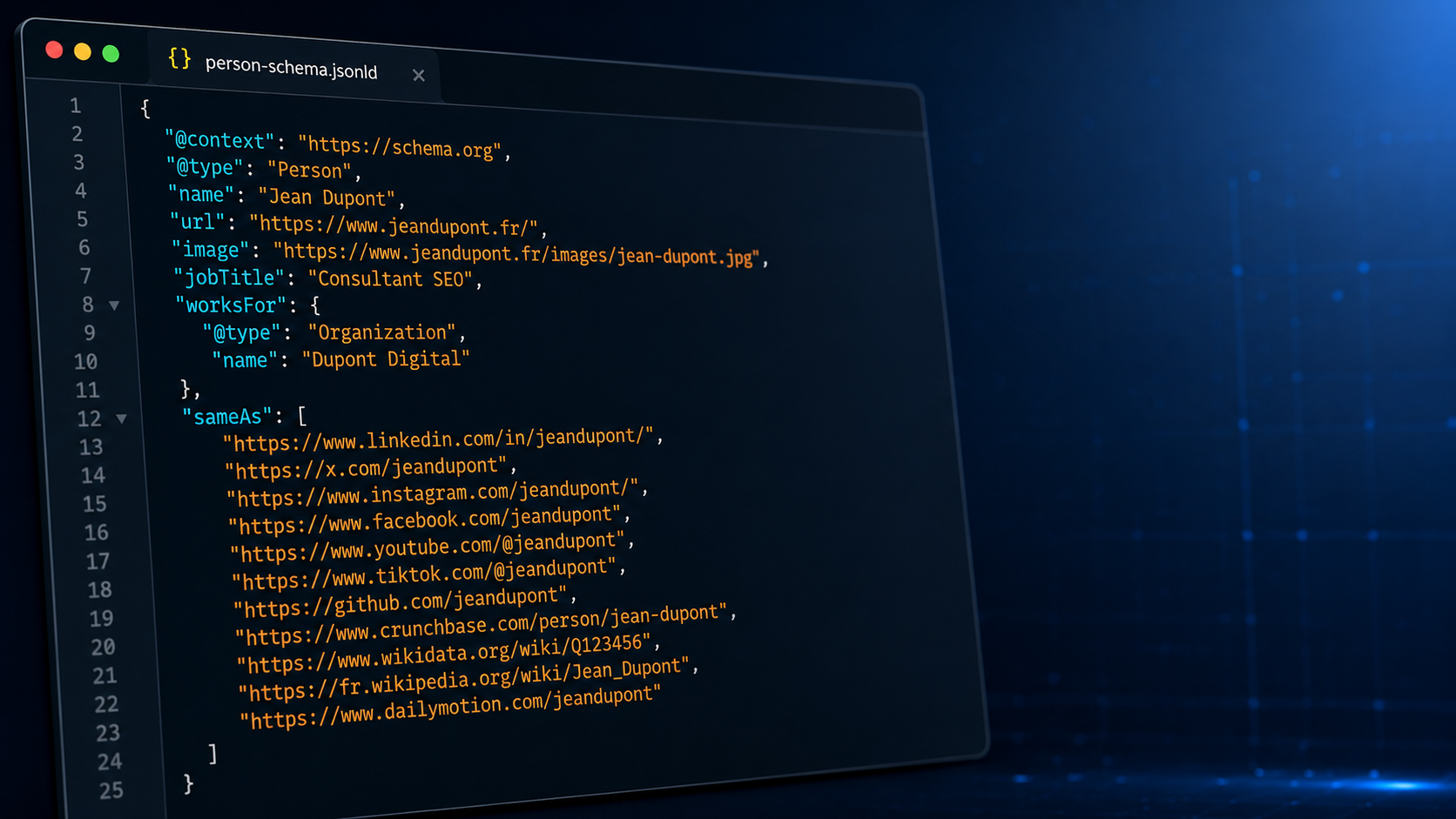Click the Wikidata Q123456 URL
Viewport: 1456px width, 819px height.
pos(444,655)
